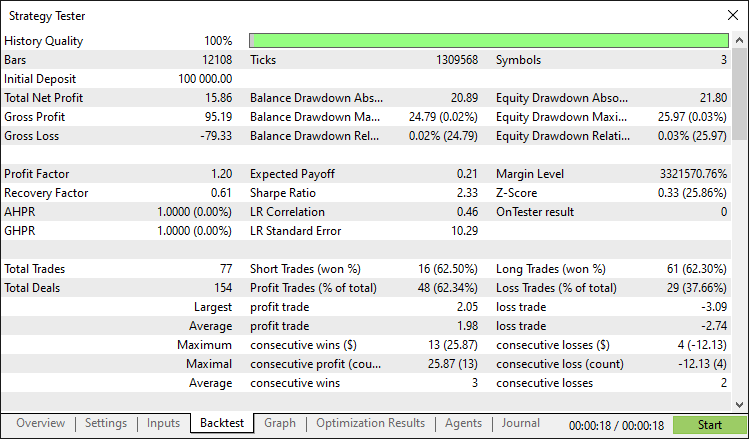Click the Profit Trades value 48 (62.34%)
Image resolution: width=749 pixels, height=439 pixels.
point(447,288)
